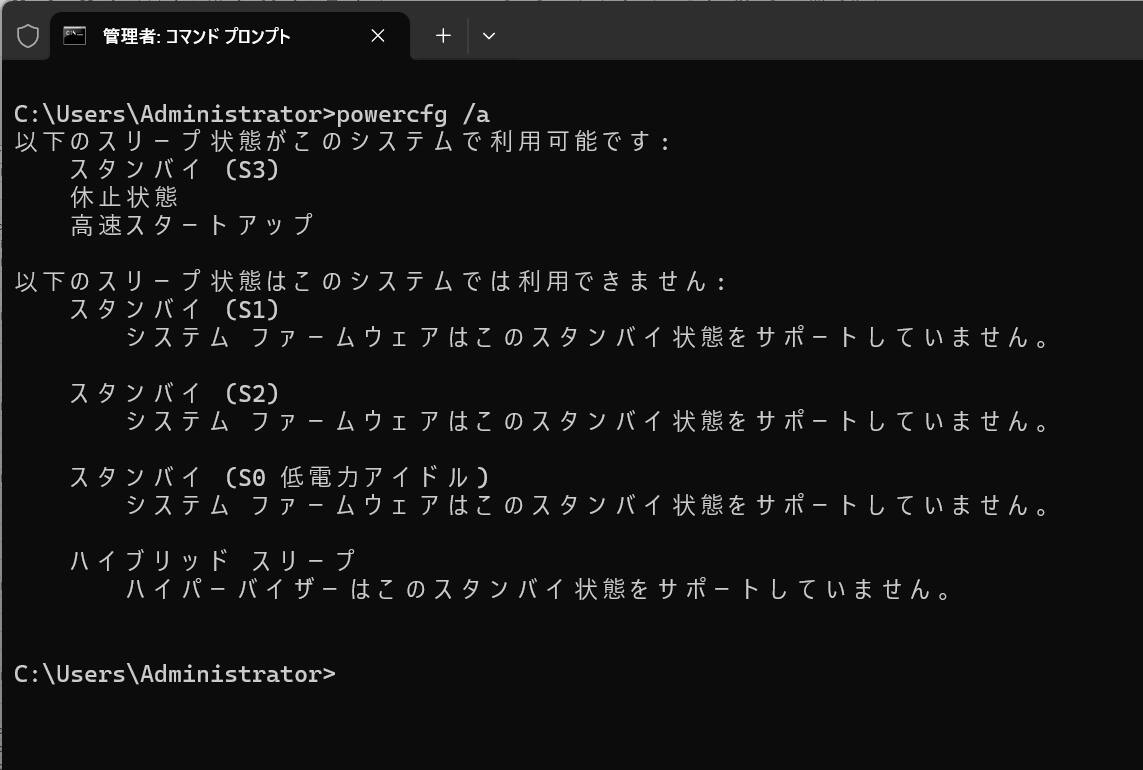1143x770 pixels.
Task: Click the 利用可能です header line
Action: click(343, 141)
